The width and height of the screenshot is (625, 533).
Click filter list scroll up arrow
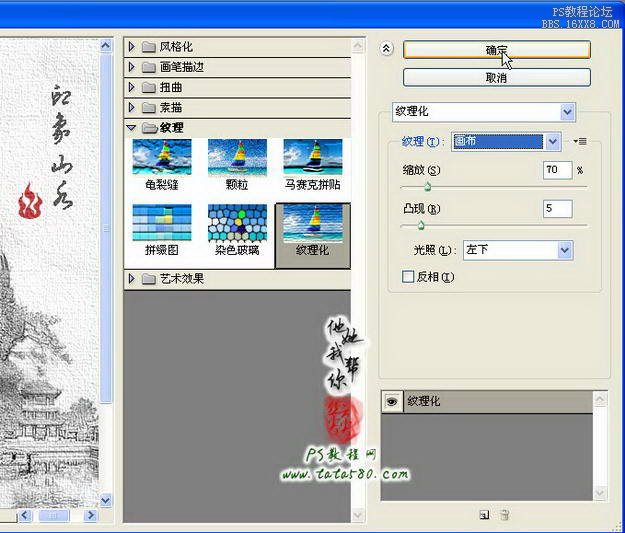click(358, 46)
